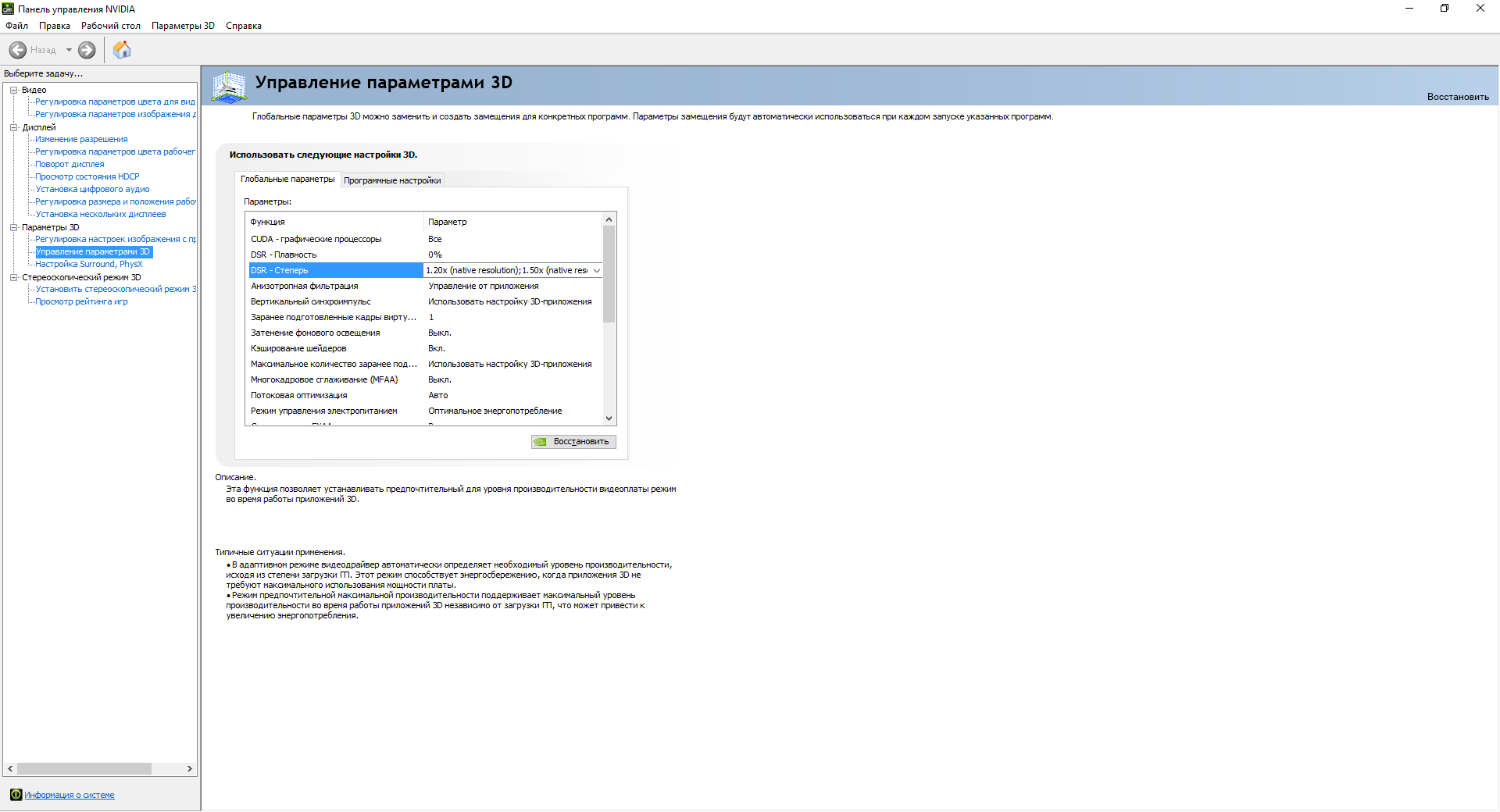Click the task tree scroll-right arrow

tap(189, 769)
